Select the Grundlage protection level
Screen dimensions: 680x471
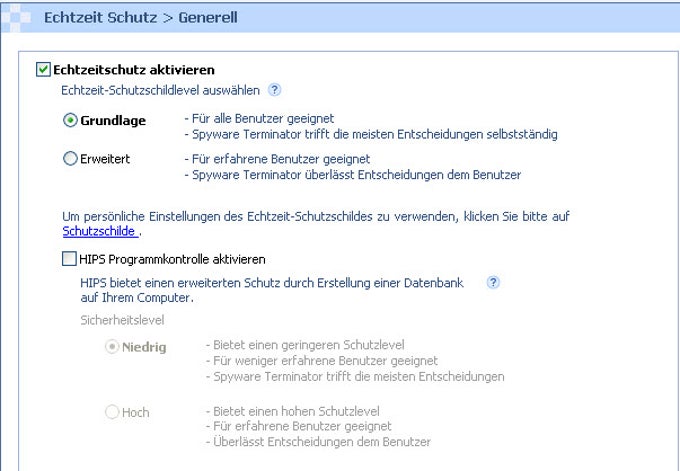point(70,120)
